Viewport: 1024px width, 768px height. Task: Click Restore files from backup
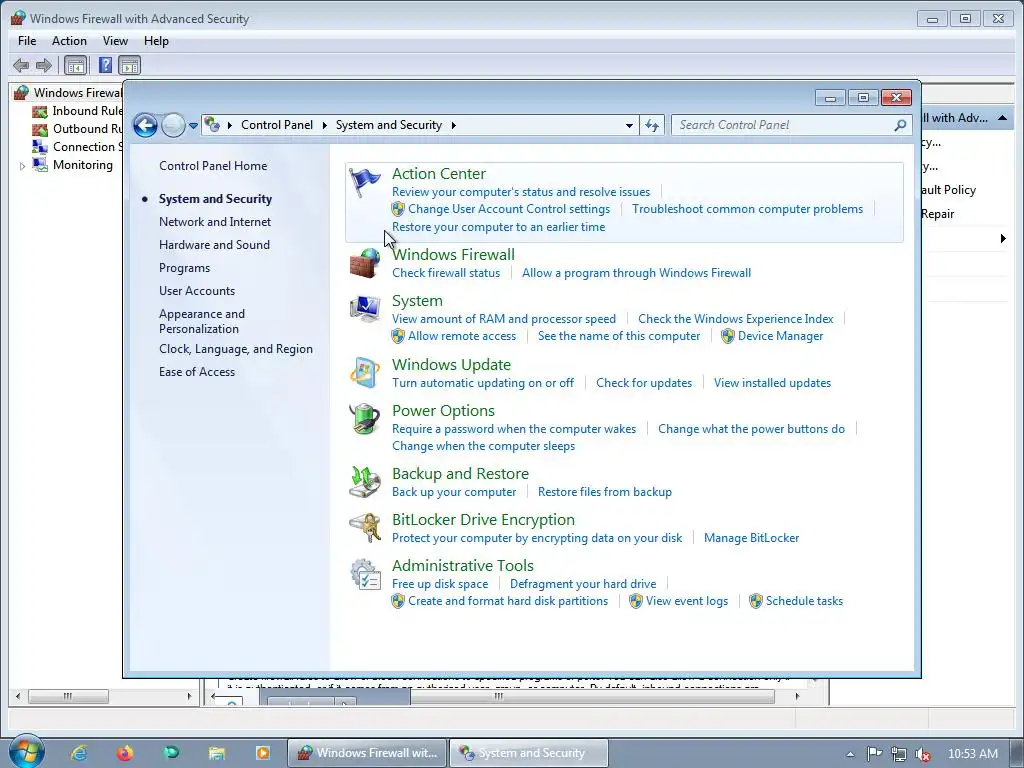[x=605, y=492]
